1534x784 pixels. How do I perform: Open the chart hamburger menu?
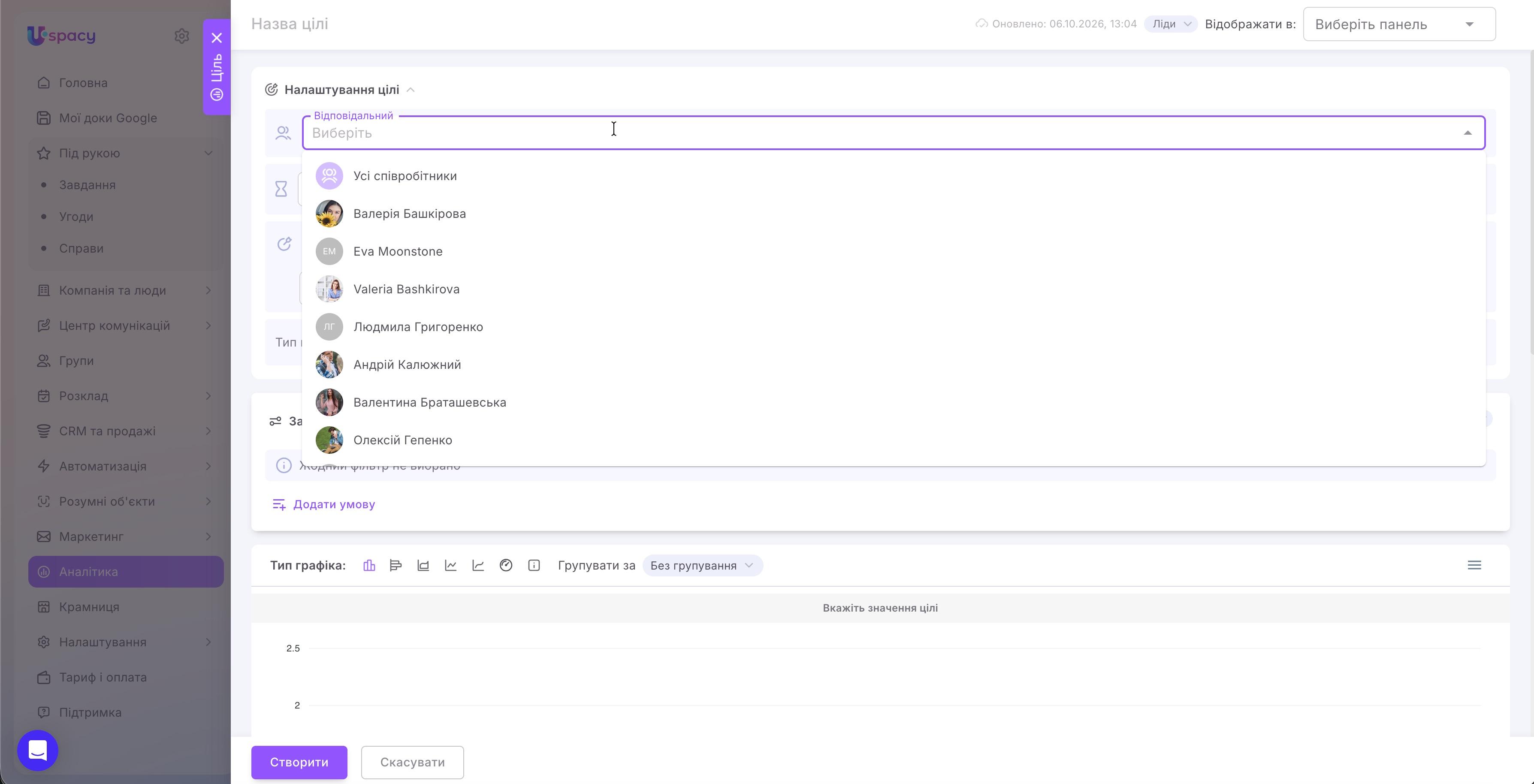(1474, 566)
